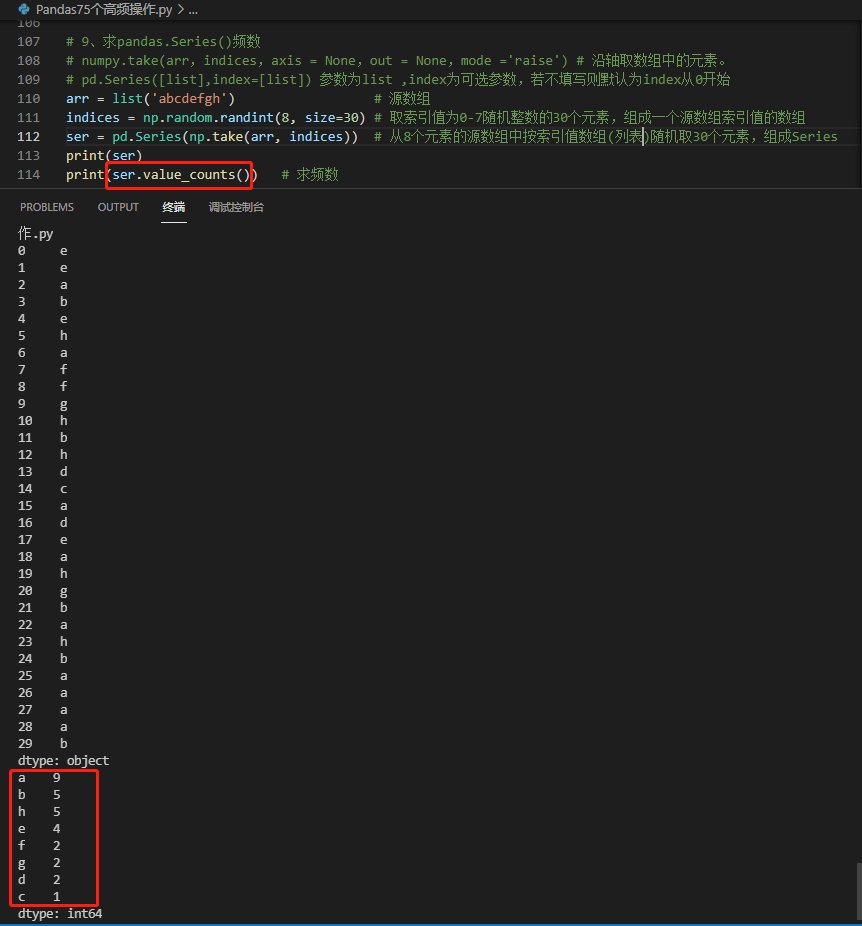Open the Pandas75个高频操作.py breadcrumb
Screen dimensions: 862x926
(104, 9)
